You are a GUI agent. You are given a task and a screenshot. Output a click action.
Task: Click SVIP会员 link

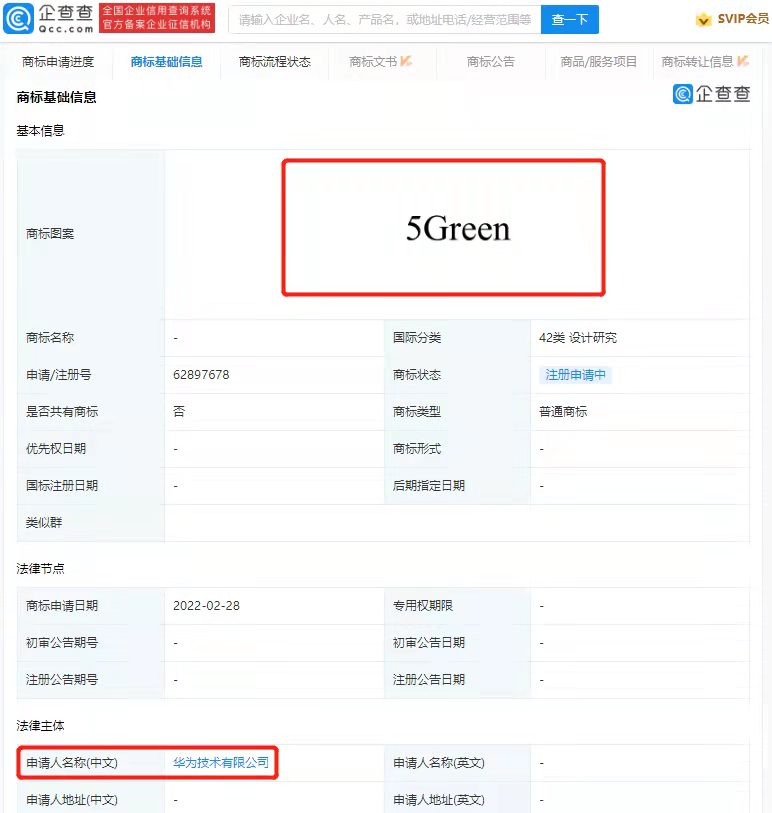point(743,19)
